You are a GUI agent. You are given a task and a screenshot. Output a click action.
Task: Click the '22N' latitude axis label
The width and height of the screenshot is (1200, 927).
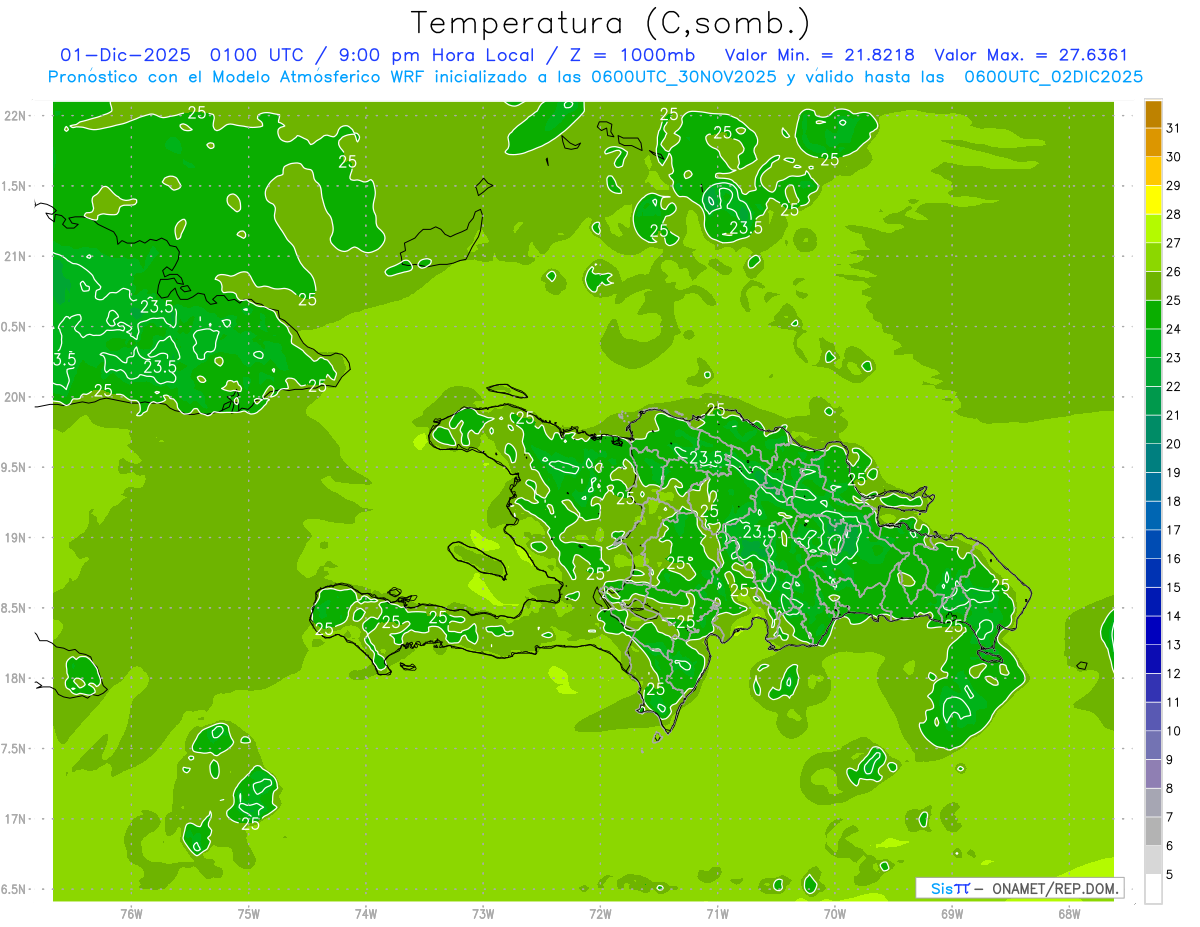(x=16, y=116)
